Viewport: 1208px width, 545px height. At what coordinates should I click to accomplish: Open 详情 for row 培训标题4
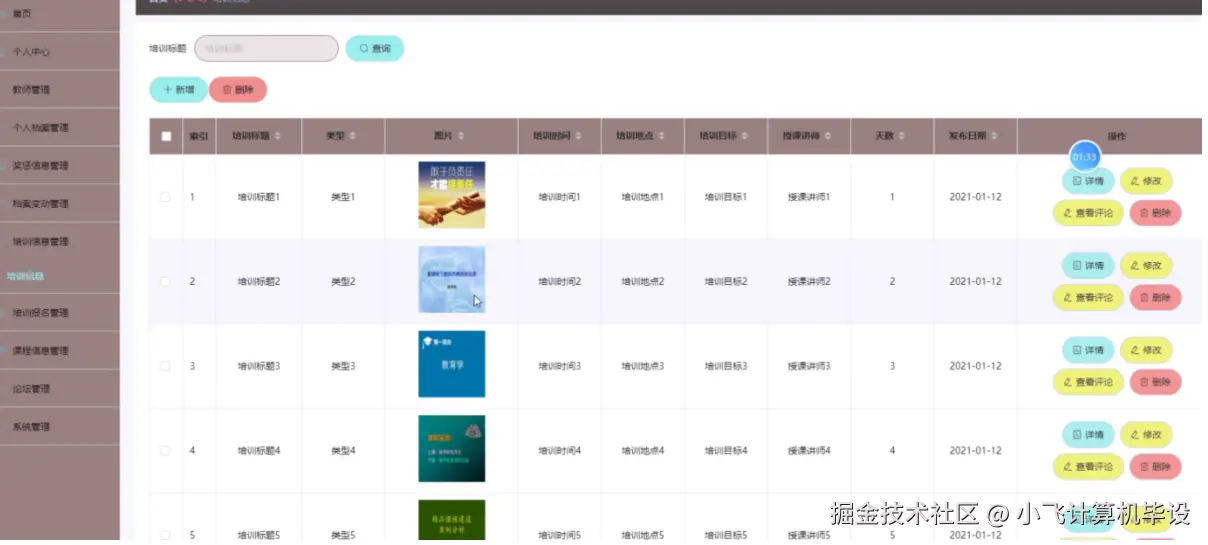pyautogui.click(x=1088, y=435)
